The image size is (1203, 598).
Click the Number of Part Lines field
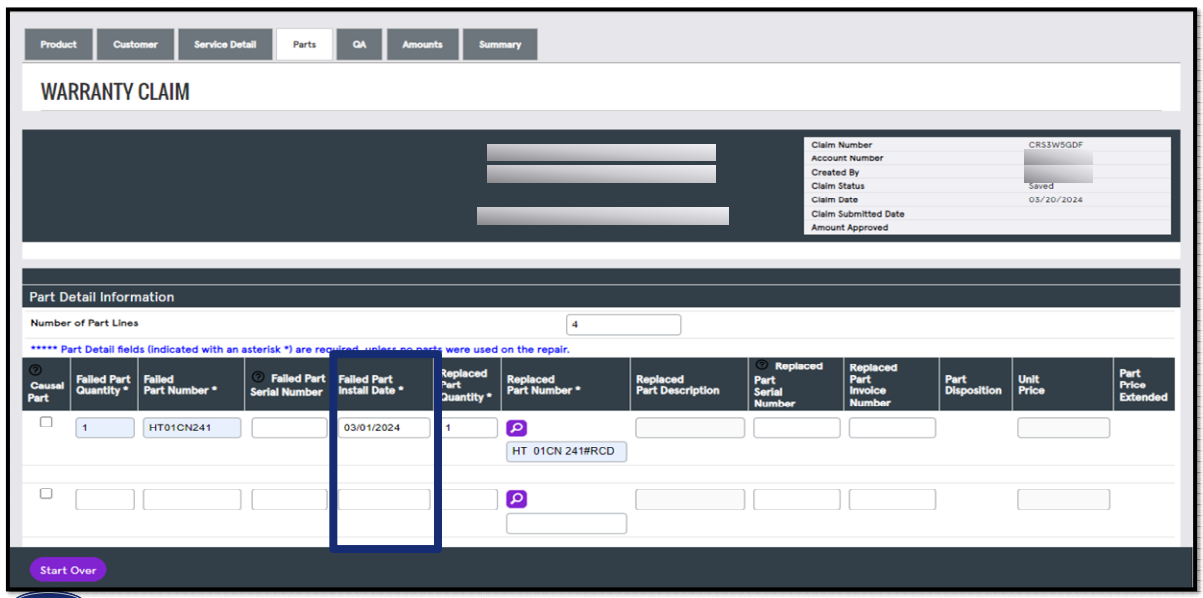(624, 324)
